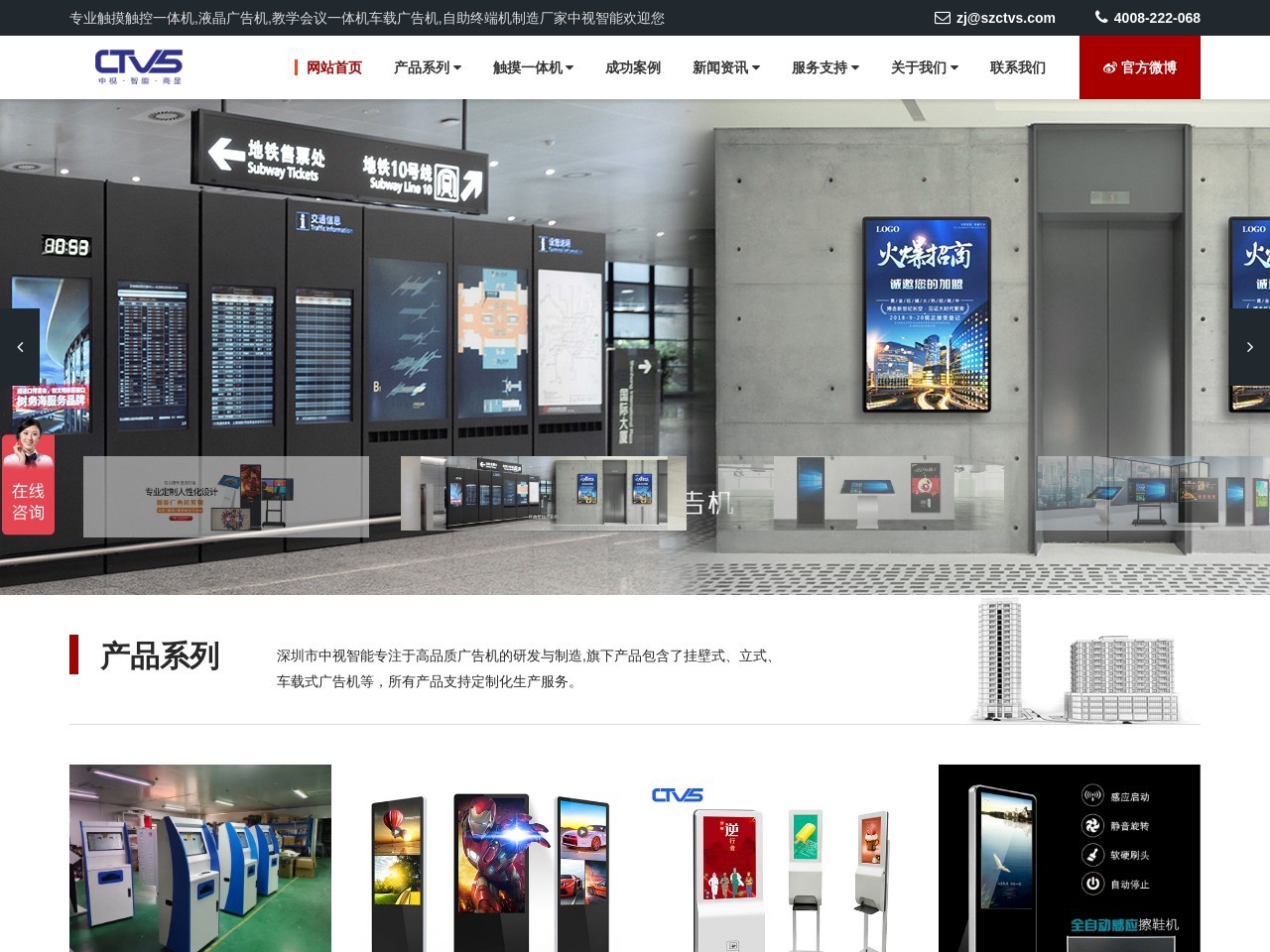This screenshot has width=1270, height=952.
Task: Click the CTVS logo in header
Action: (139, 67)
